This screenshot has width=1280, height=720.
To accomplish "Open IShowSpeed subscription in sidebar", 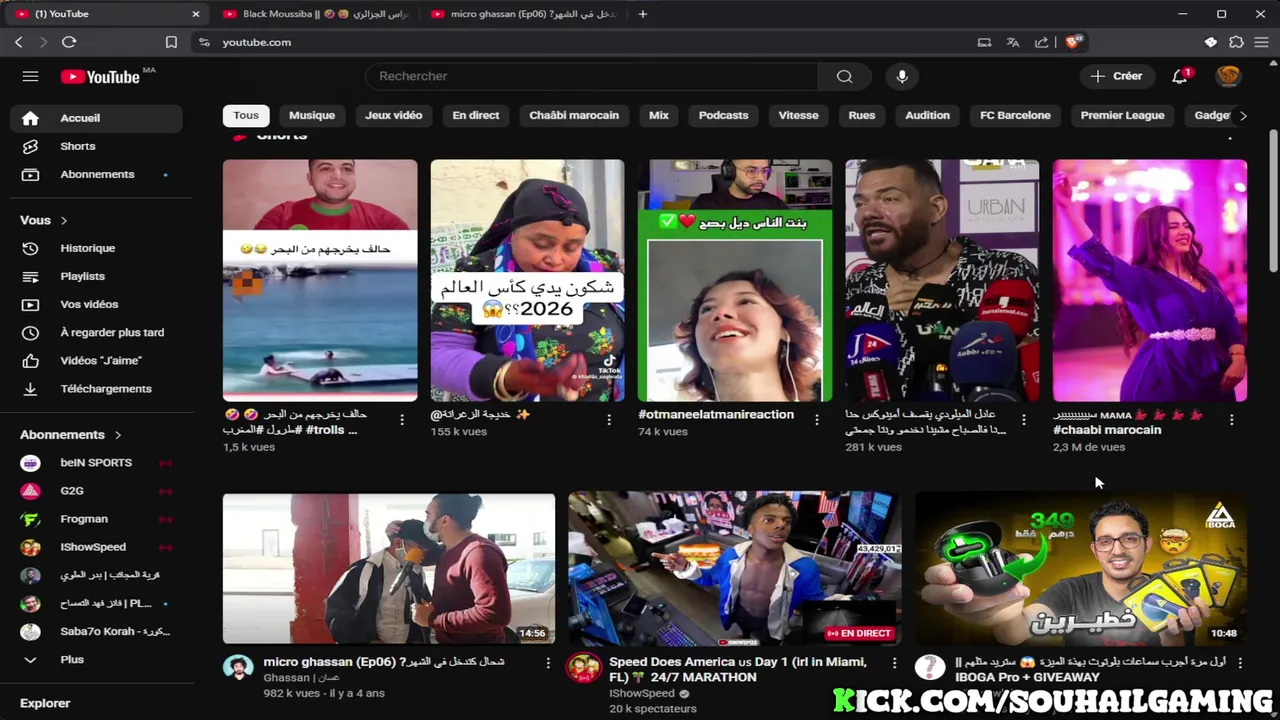I will point(96,547).
